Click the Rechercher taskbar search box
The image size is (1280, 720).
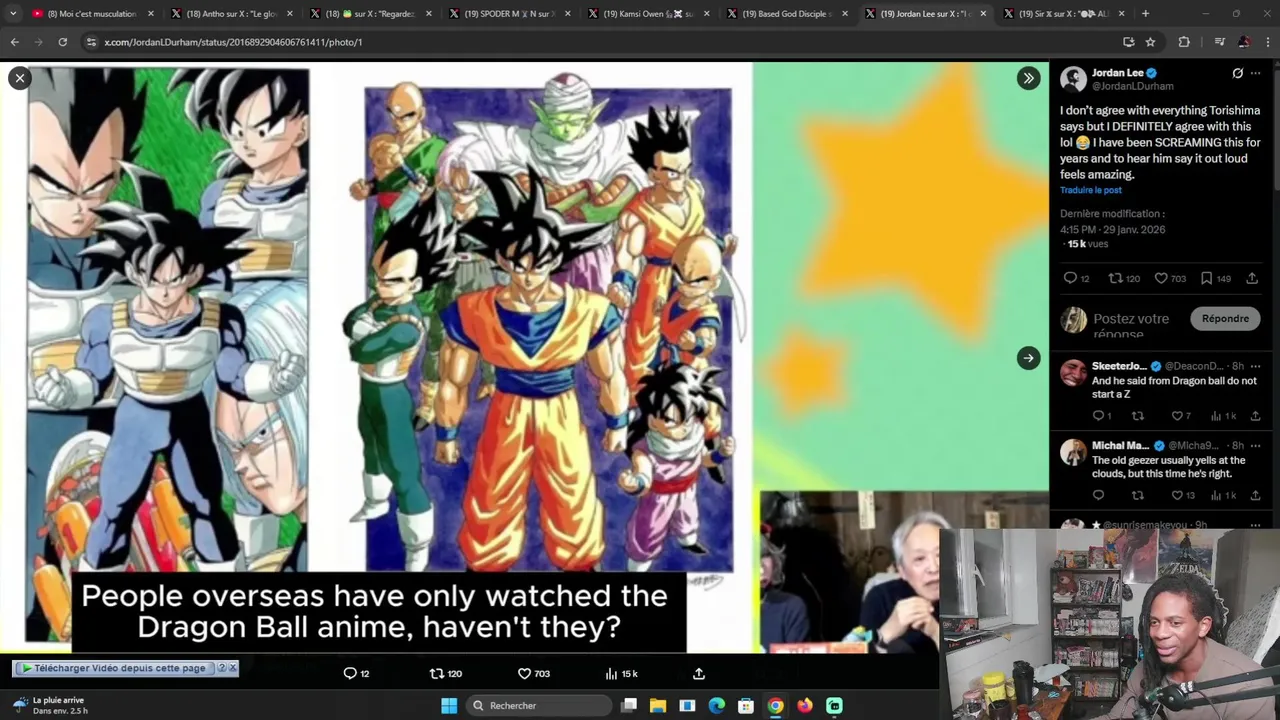(x=540, y=706)
